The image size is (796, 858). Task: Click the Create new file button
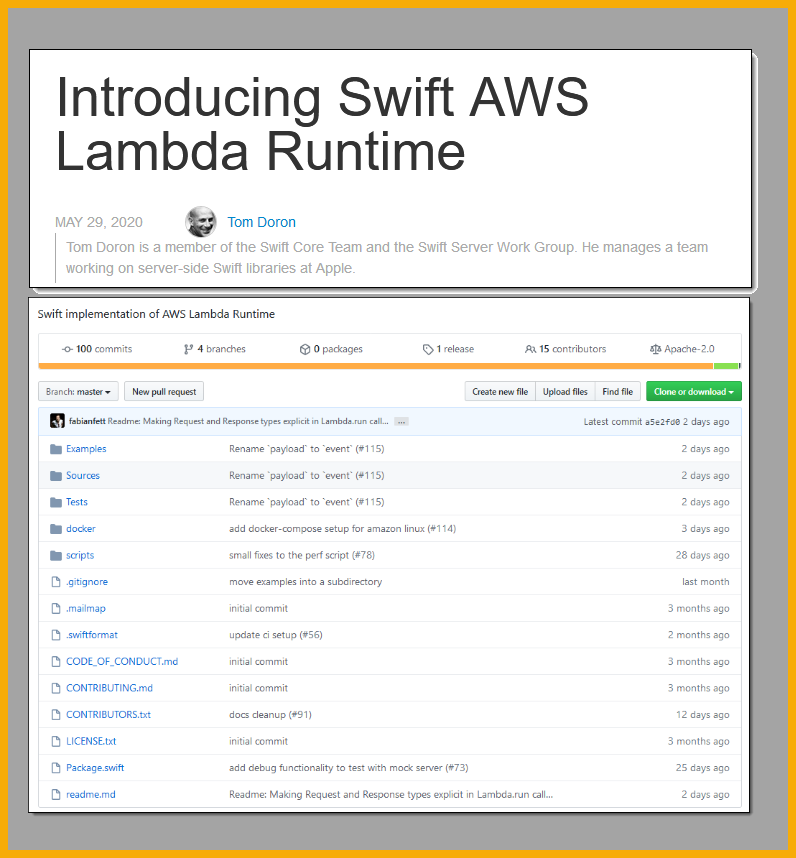(x=500, y=392)
